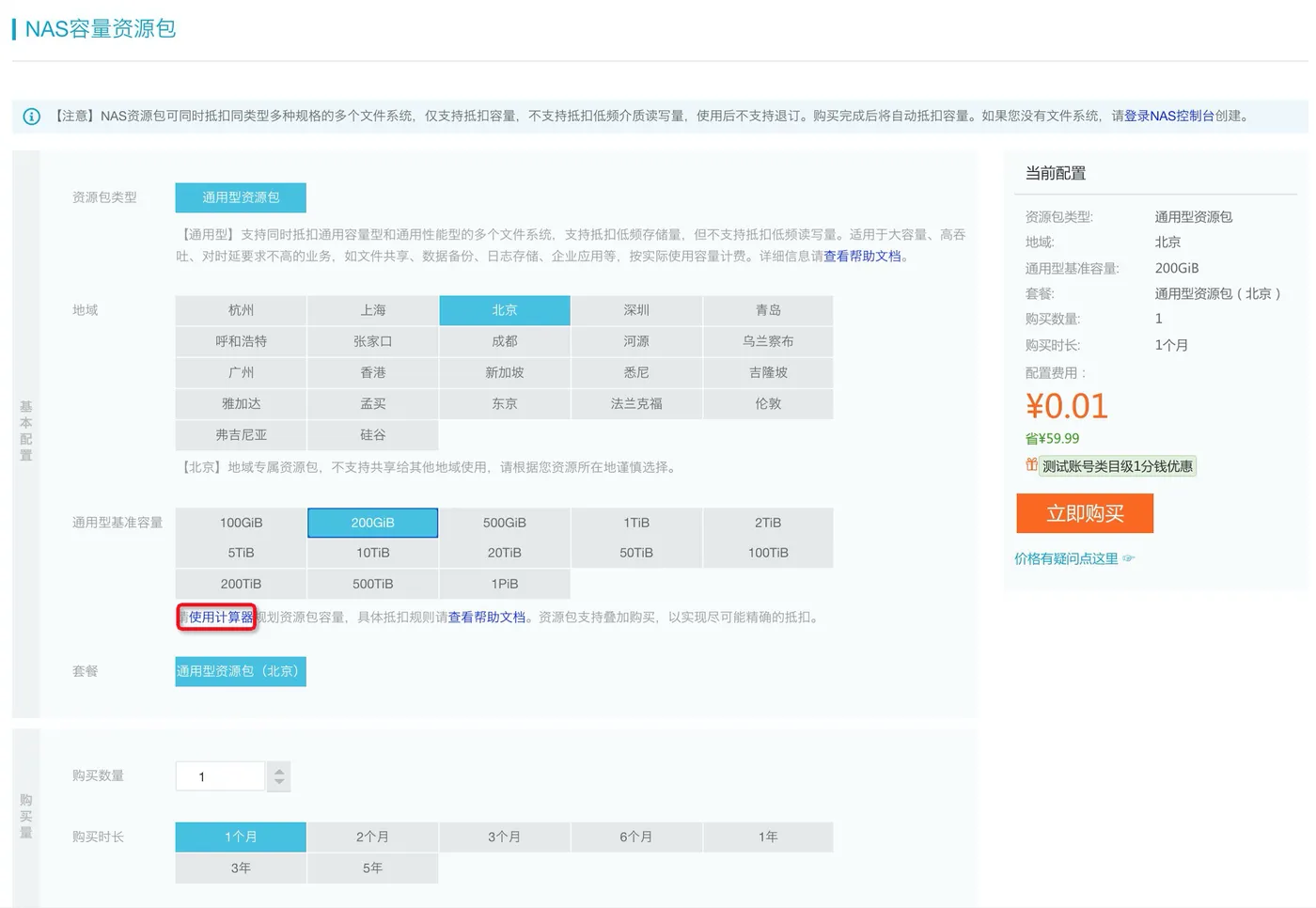Open 查看帮助文档 link under resource type

tap(862, 256)
